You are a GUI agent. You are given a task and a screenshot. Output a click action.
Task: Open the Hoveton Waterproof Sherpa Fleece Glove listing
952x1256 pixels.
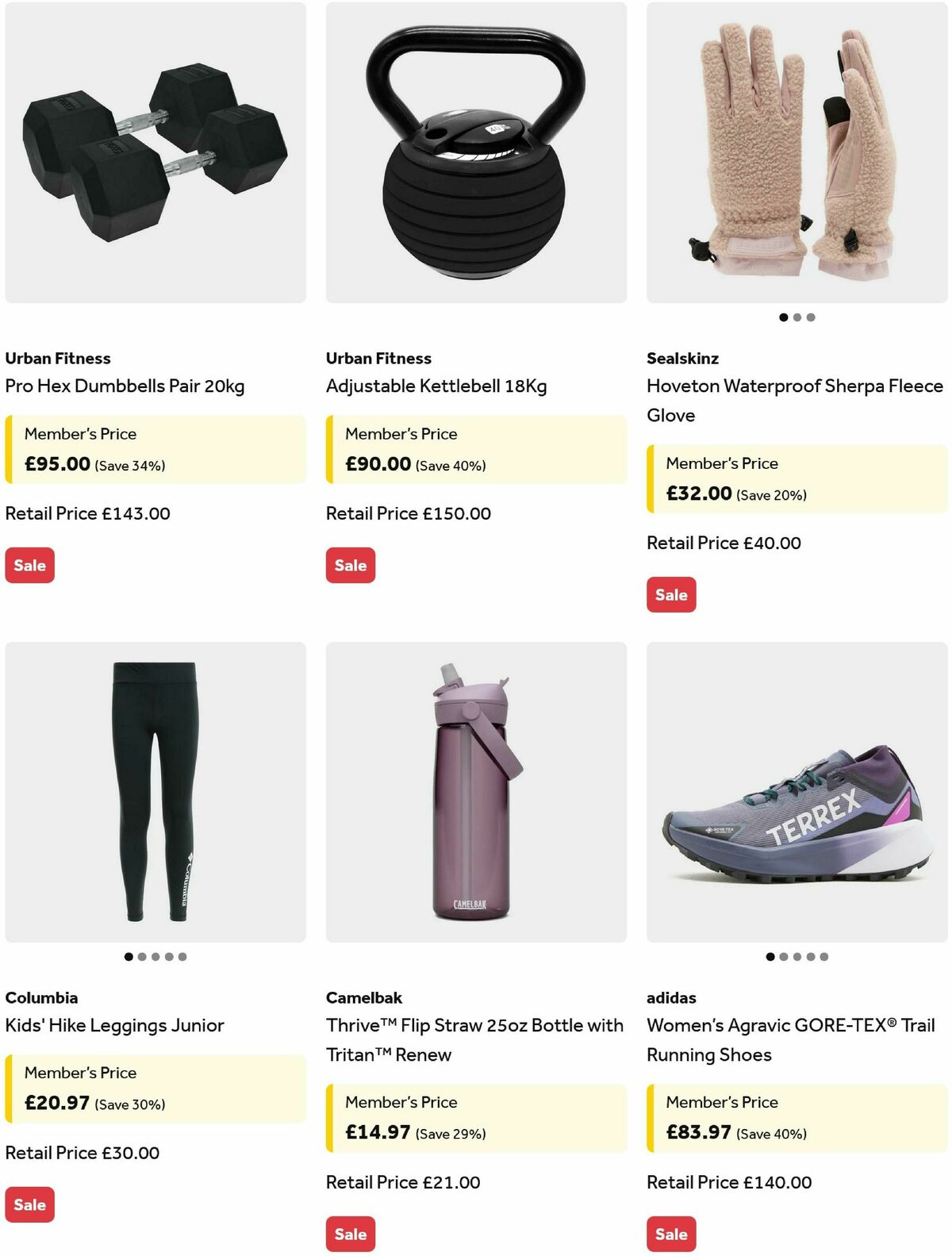click(x=795, y=400)
